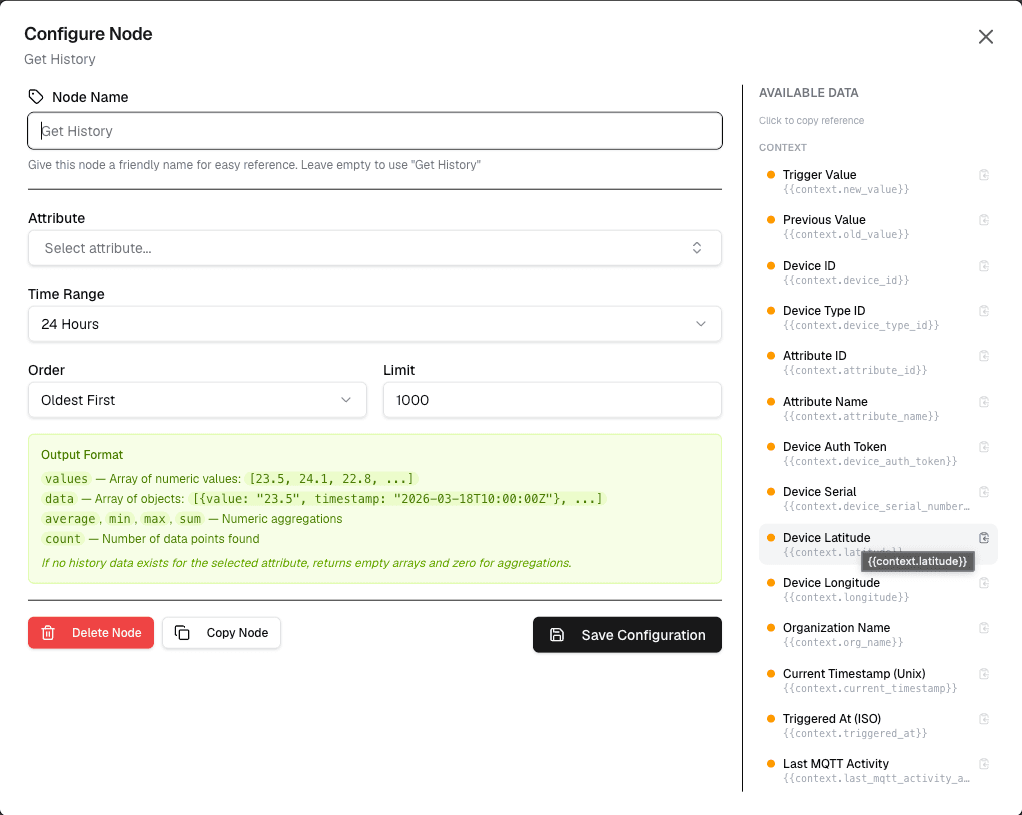Viewport: 1022px width, 815px height.
Task: Click into the Limit input field
Action: click(x=552, y=400)
